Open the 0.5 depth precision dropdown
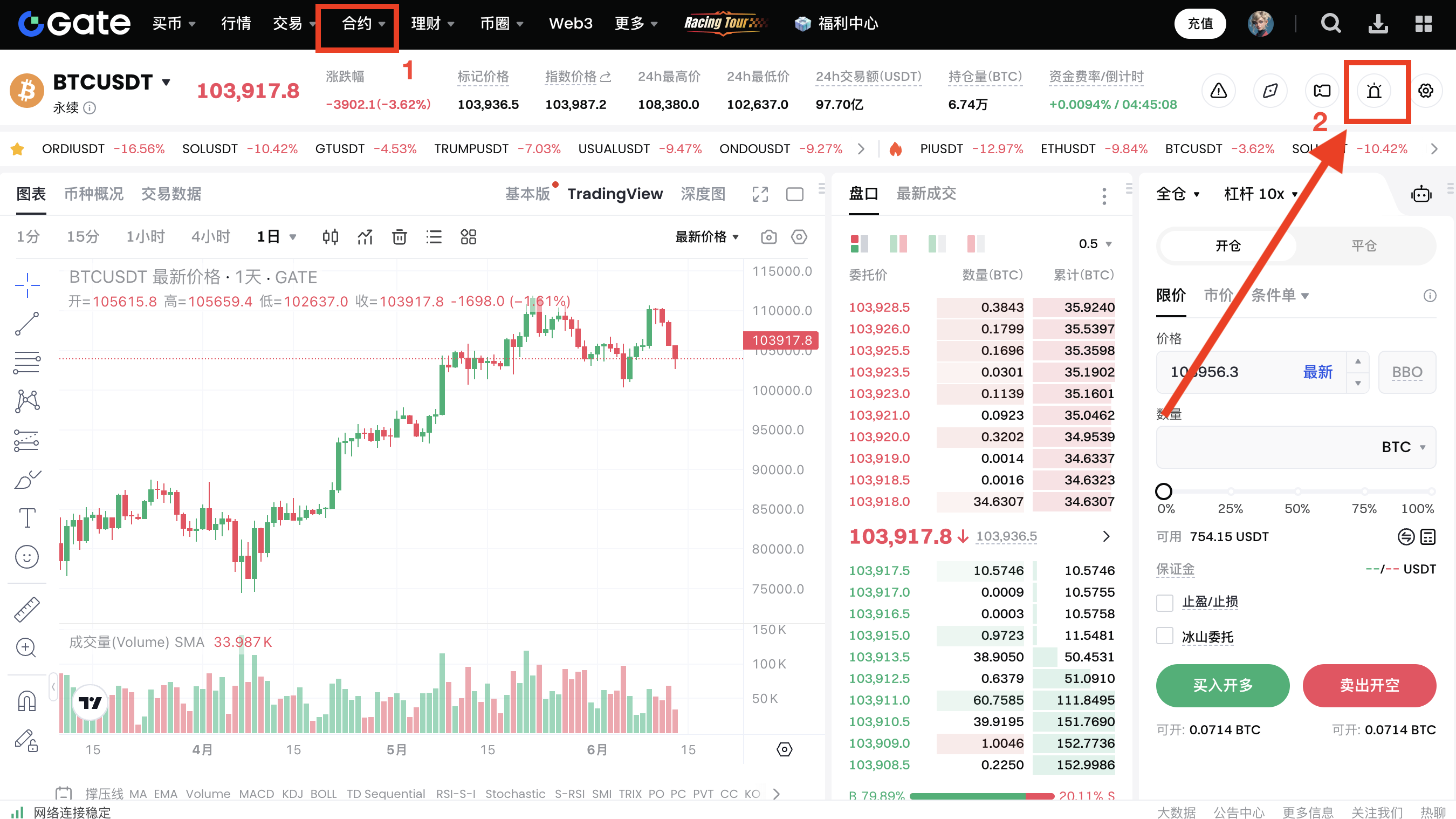Viewport: 1456px width, 819px height. tap(1095, 244)
